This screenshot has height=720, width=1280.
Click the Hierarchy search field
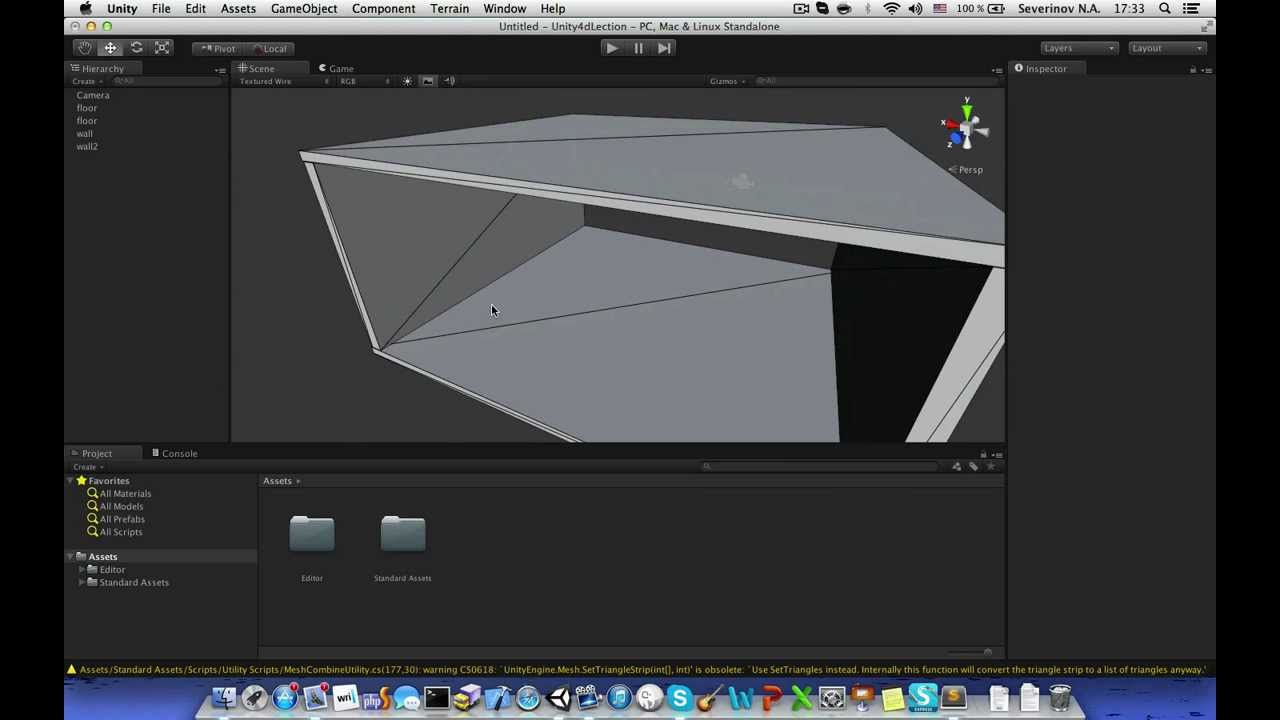point(167,81)
